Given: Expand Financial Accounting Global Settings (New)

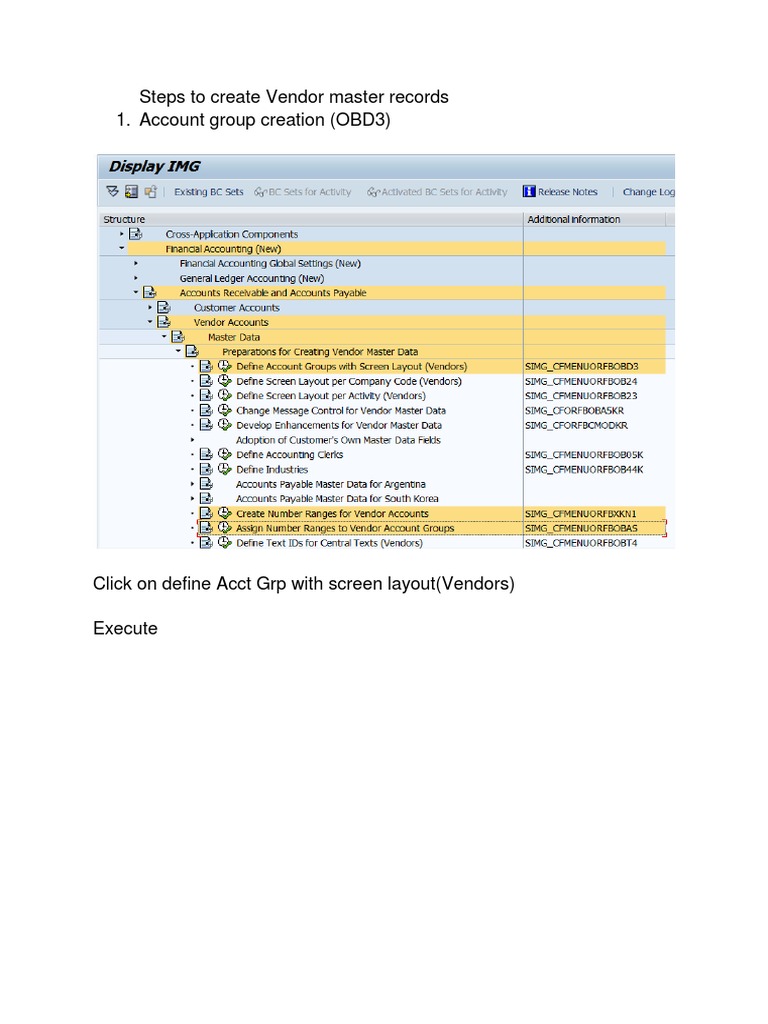Looking at the screenshot, I should tap(136, 263).
